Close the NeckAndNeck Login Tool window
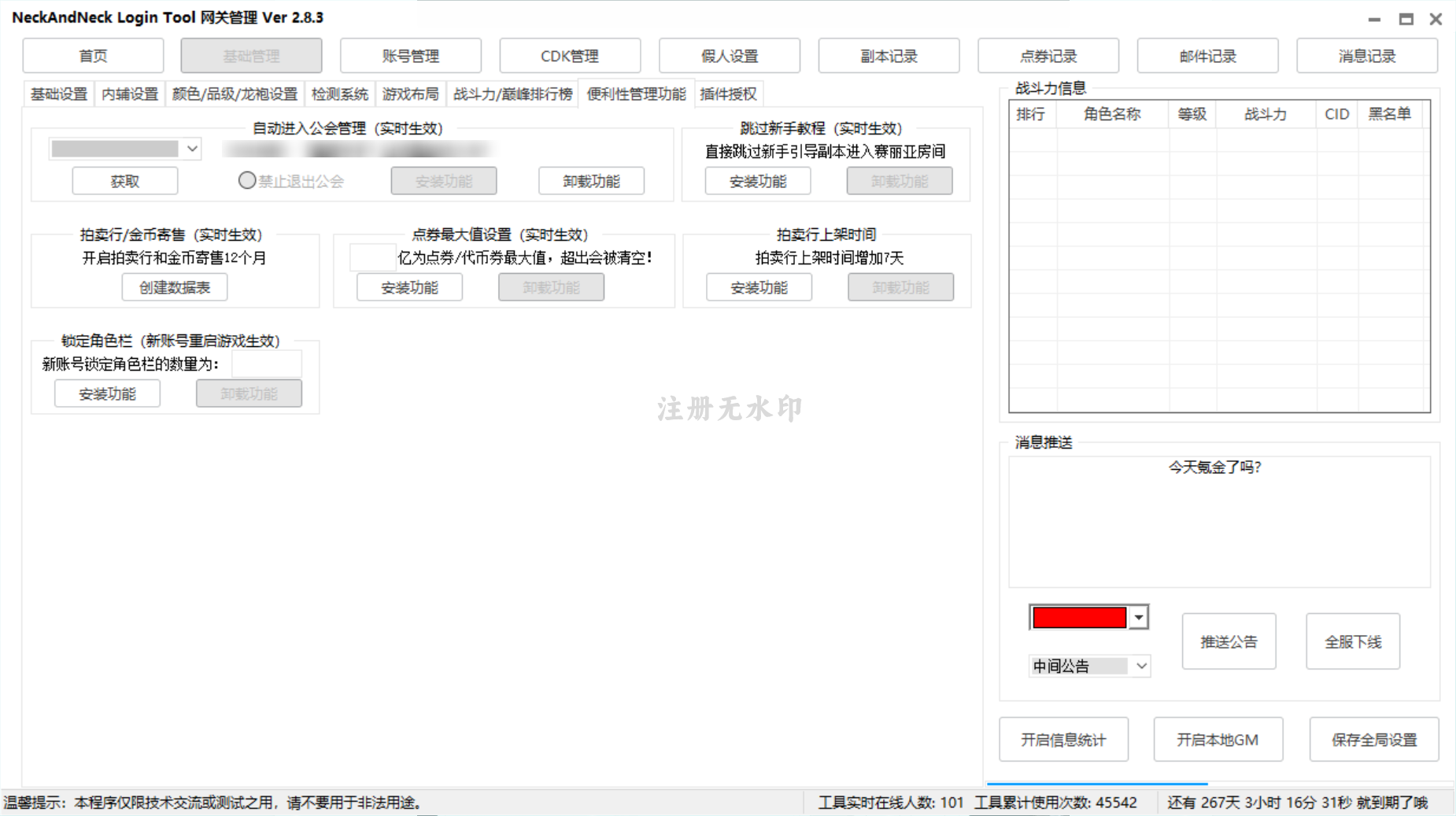This screenshot has width=1456, height=816. [1436, 19]
